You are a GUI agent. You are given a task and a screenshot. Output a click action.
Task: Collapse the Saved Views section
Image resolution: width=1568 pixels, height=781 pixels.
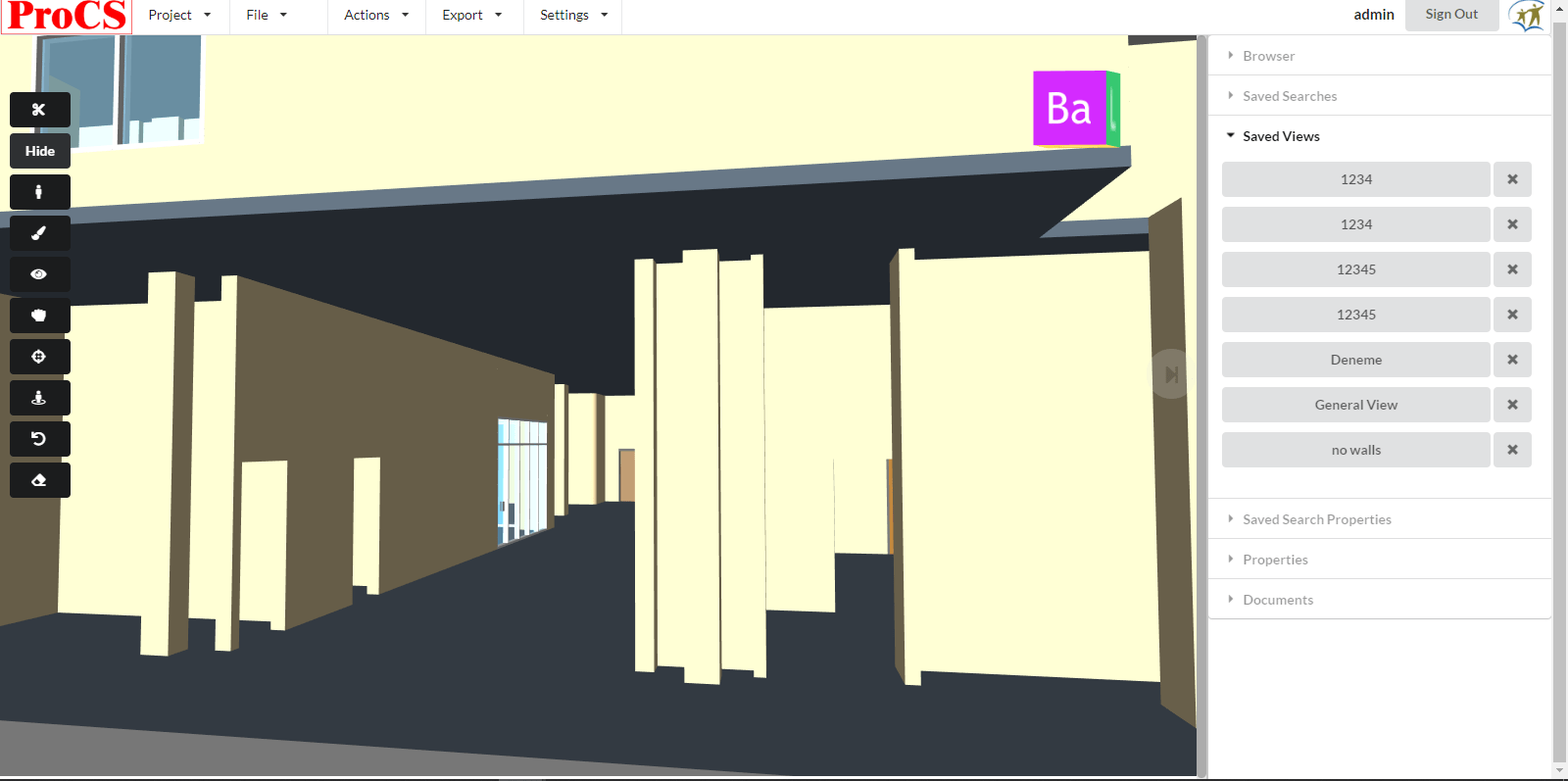pyautogui.click(x=1280, y=136)
